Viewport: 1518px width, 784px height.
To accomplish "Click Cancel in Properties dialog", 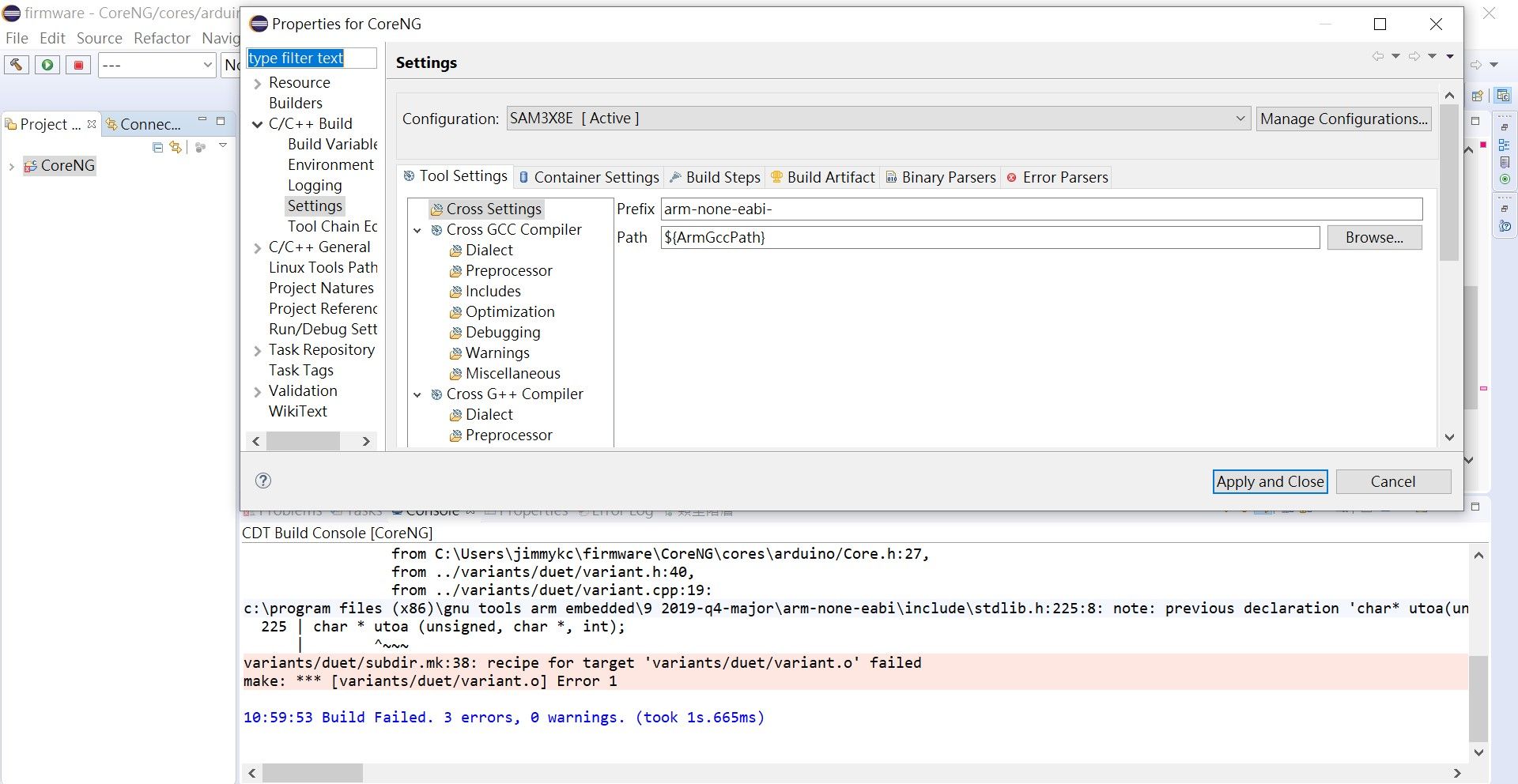I will pyautogui.click(x=1393, y=481).
